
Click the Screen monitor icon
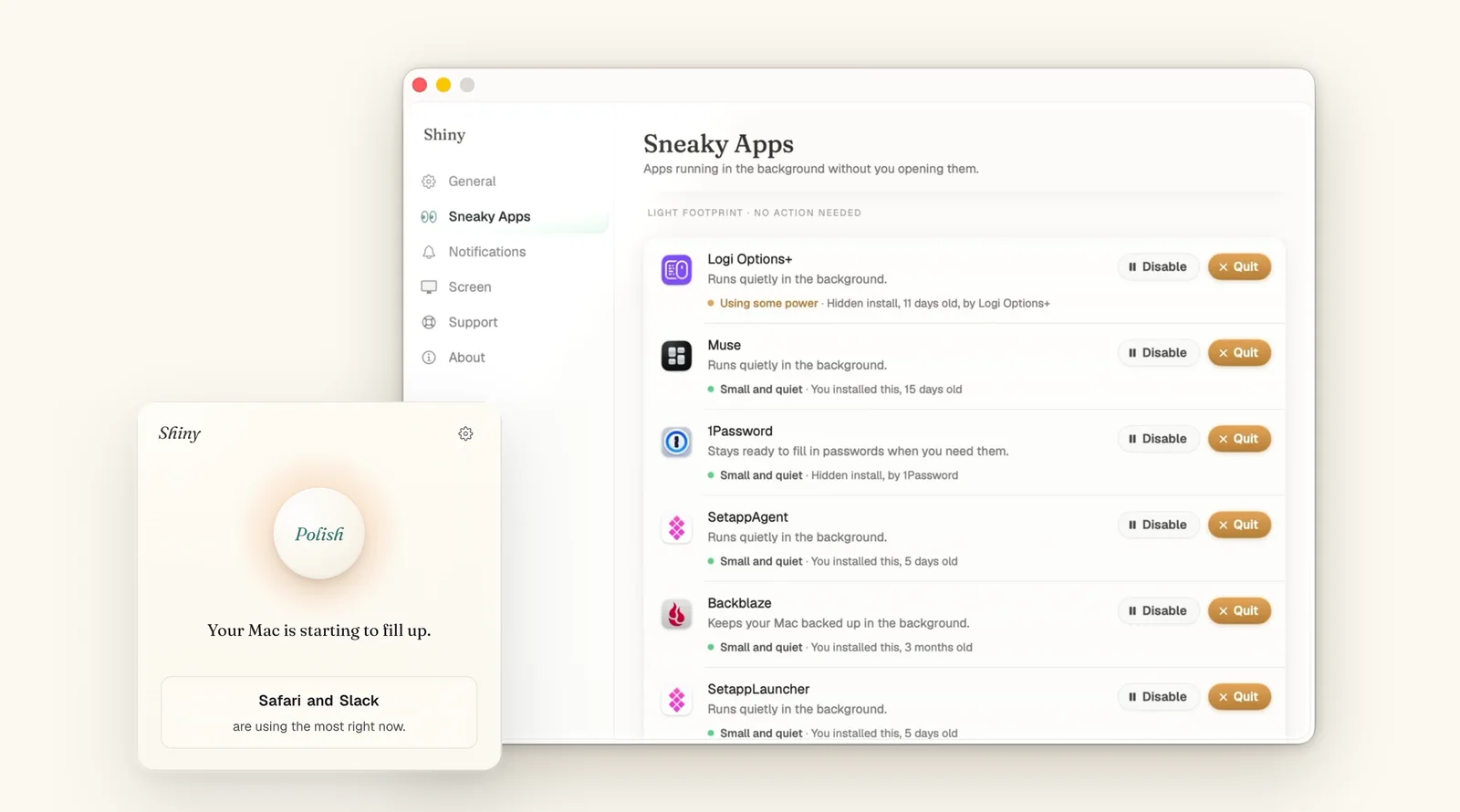click(429, 287)
